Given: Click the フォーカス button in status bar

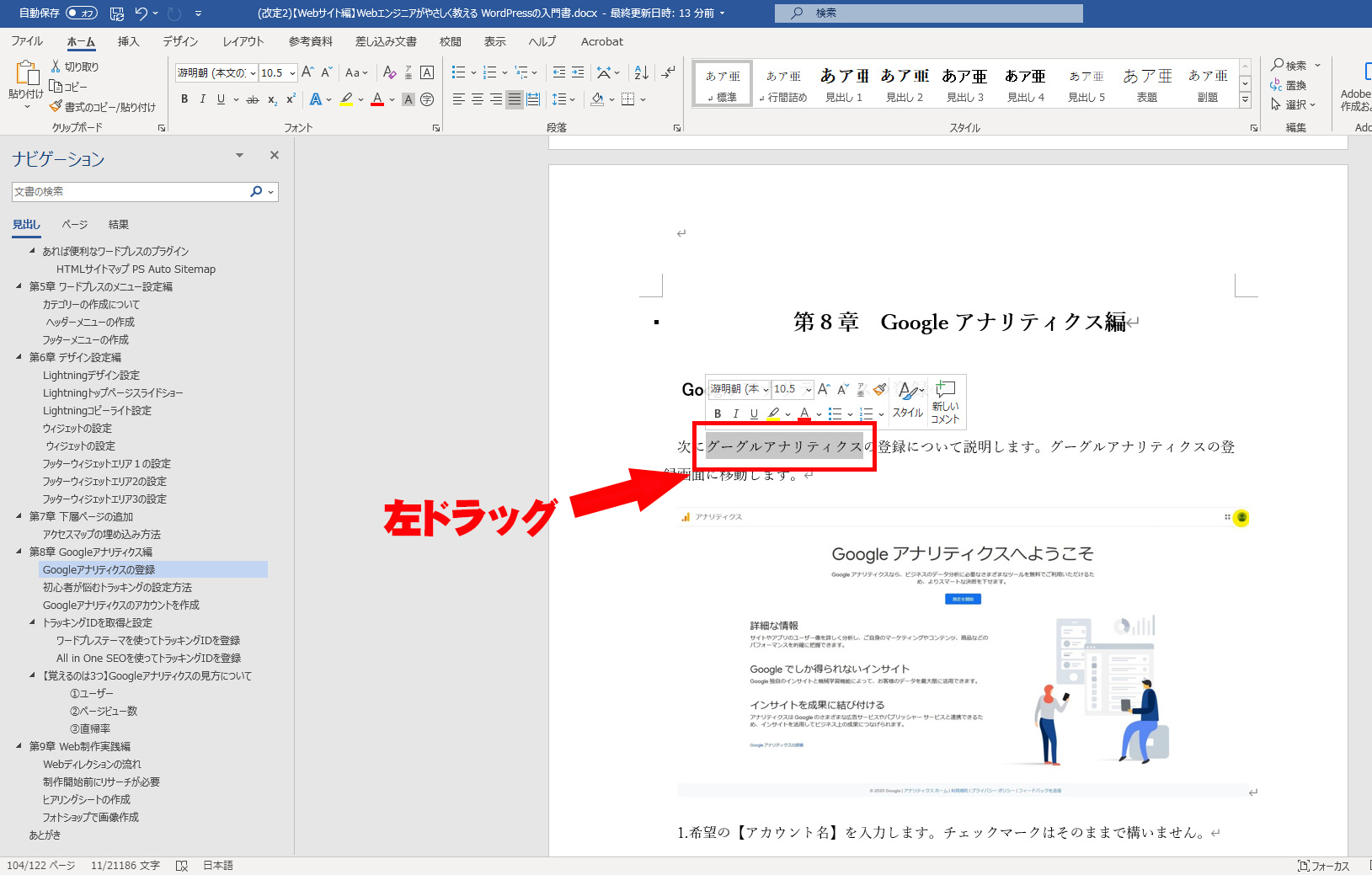Looking at the screenshot, I should [1325, 866].
